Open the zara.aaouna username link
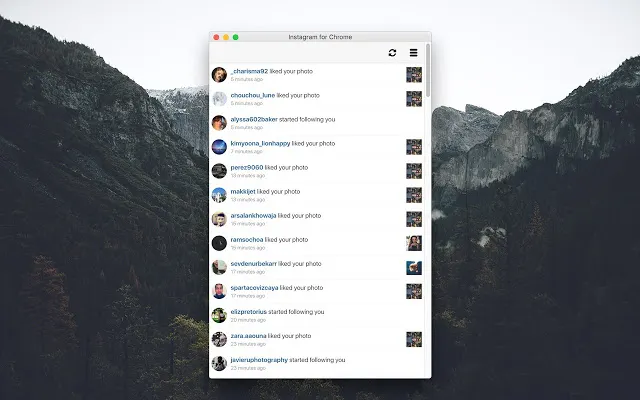 pyautogui.click(x=249, y=336)
